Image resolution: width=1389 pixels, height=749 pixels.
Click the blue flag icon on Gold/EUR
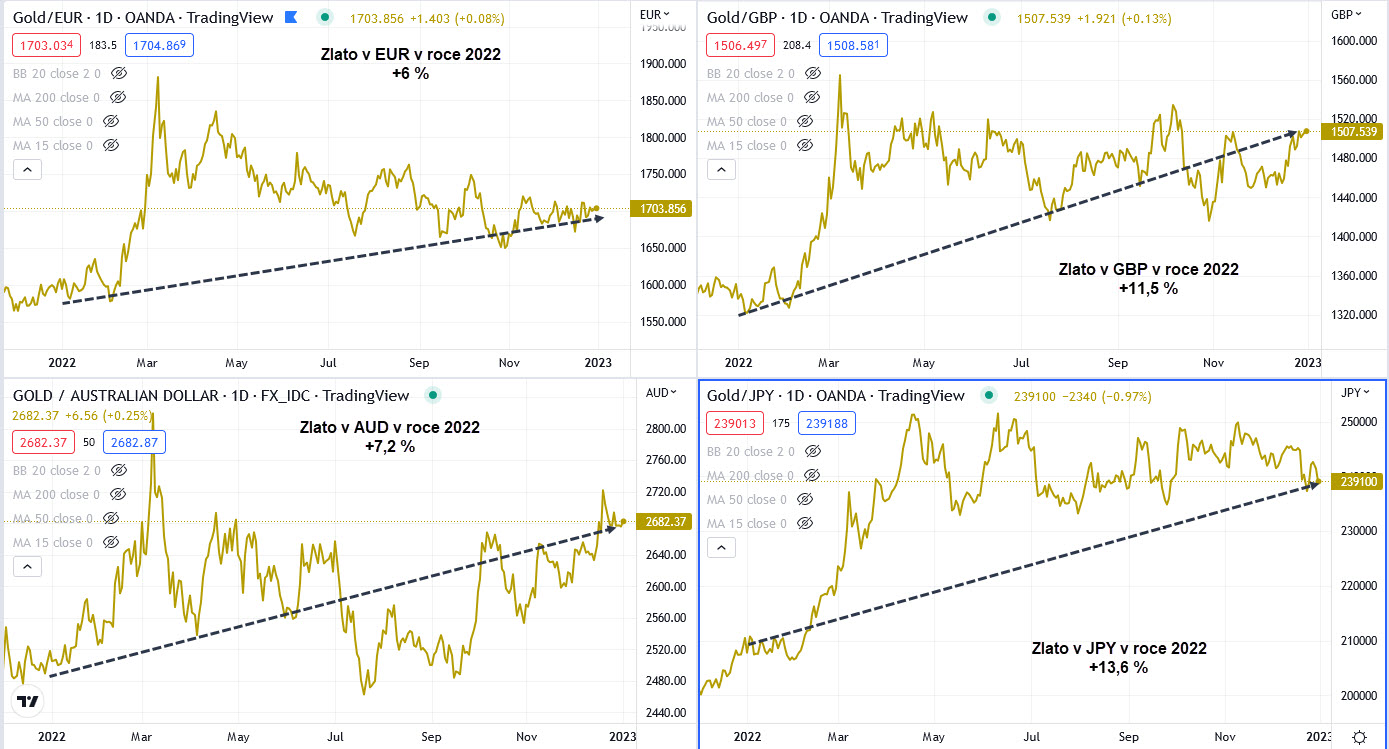coord(291,18)
